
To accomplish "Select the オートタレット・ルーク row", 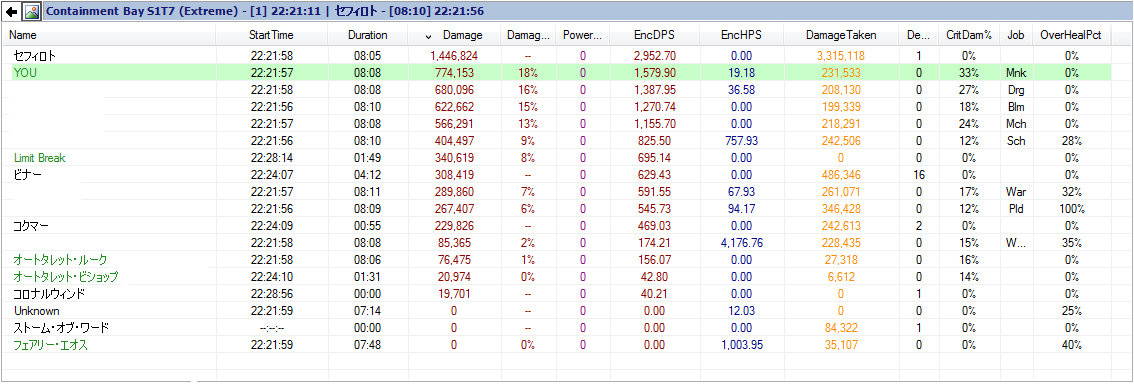I will (561, 259).
